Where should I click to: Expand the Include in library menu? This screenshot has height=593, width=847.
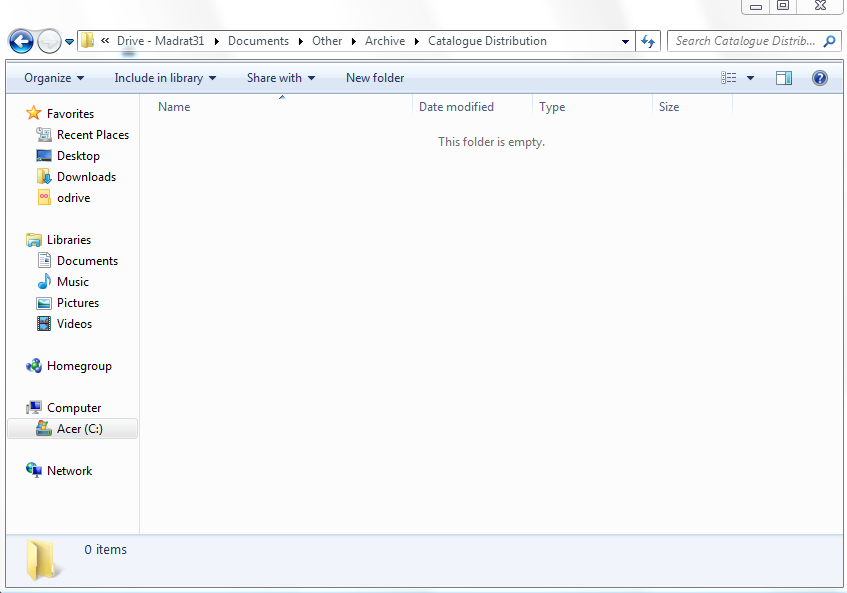[165, 78]
